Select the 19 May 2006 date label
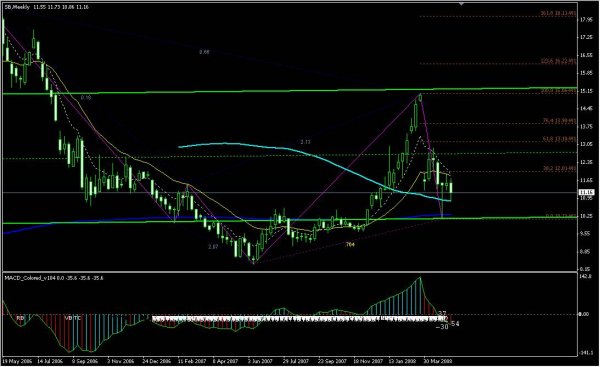 click(17, 361)
